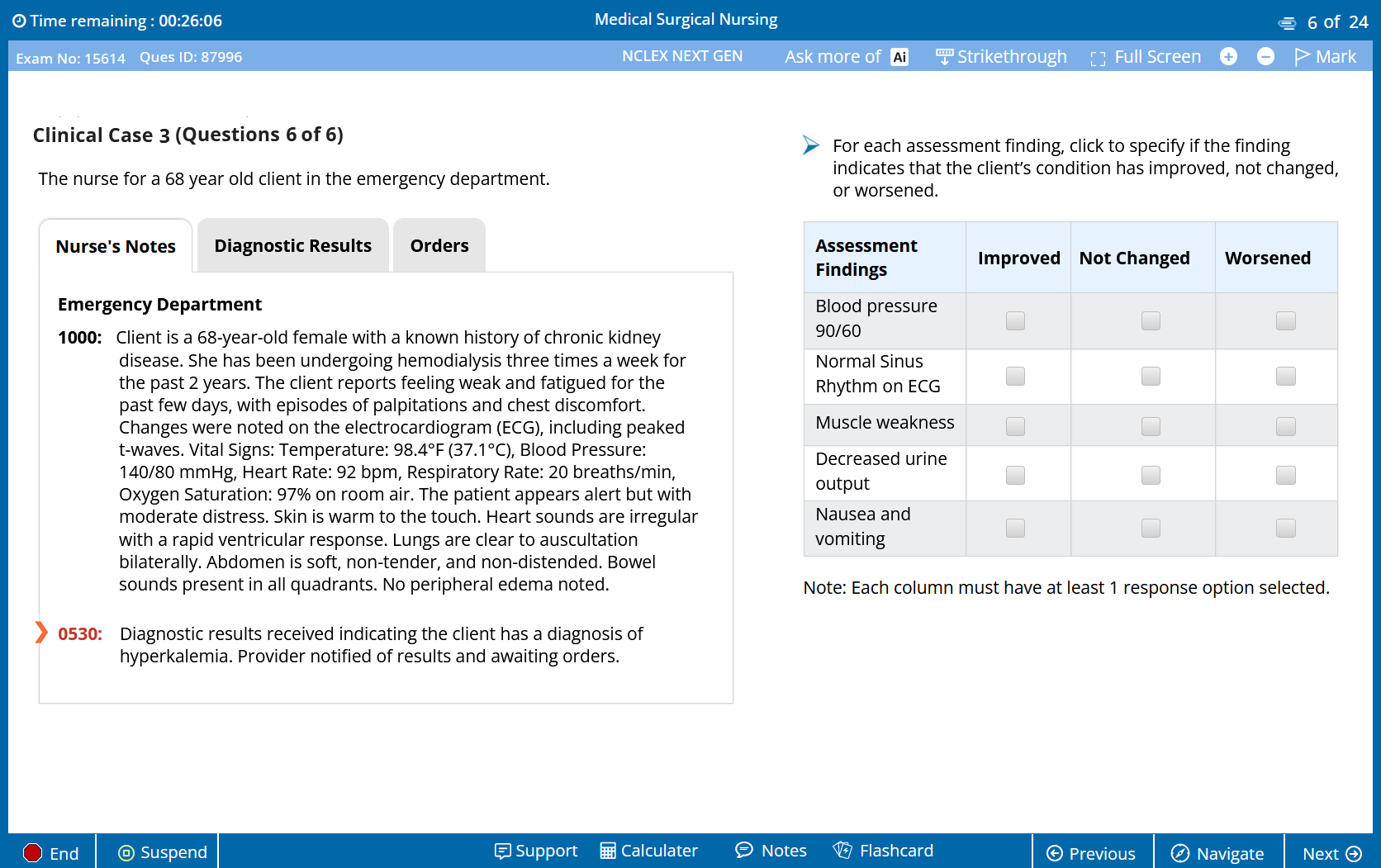Image resolution: width=1381 pixels, height=868 pixels.
Task: Click the clock icon next to time remaining
Action: (x=19, y=21)
